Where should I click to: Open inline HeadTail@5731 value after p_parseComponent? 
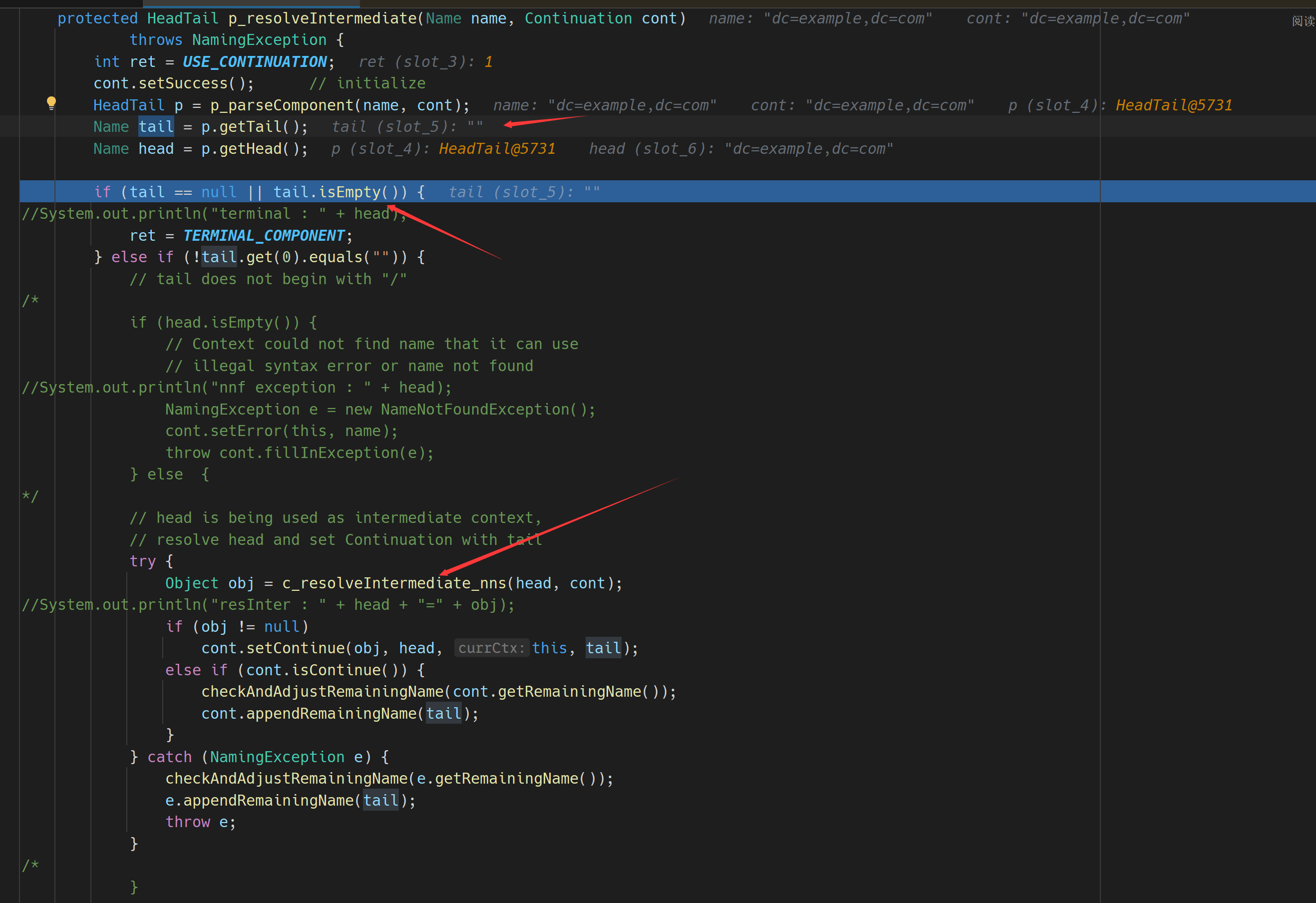[1173, 105]
